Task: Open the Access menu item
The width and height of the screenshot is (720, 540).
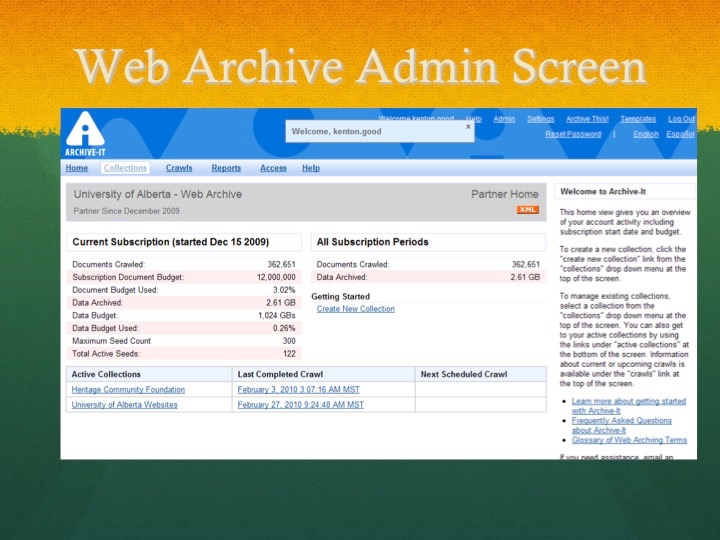Action: pyautogui.click(x=273, y=168)
